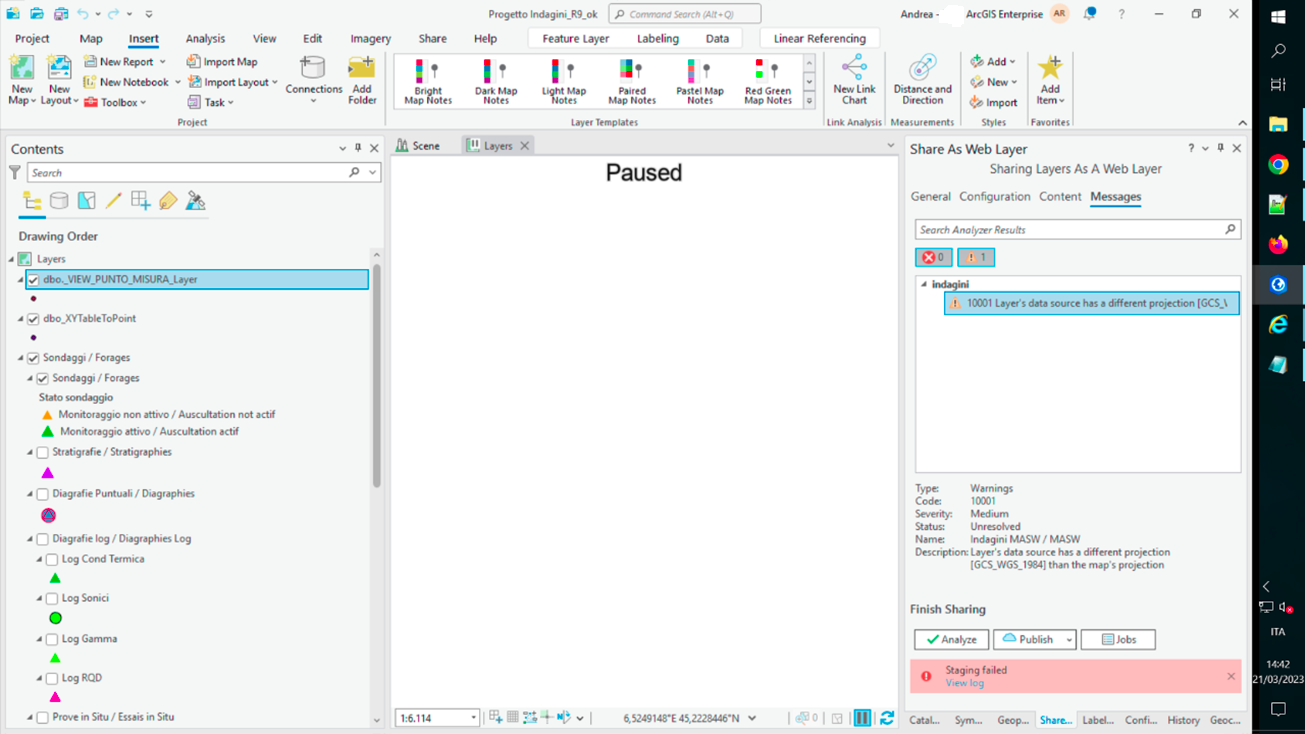Refresh the map view from status bar
The width and height of the screenshot is (1305, 734).
(x=886, y=717)
